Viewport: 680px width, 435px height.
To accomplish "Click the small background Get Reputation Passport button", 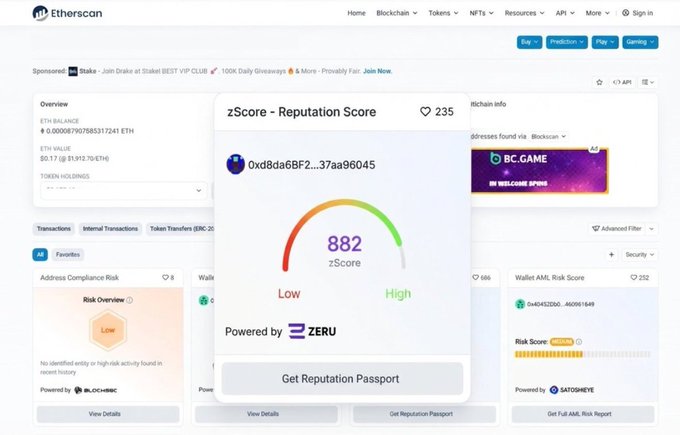I will click(x=424, y=414).
